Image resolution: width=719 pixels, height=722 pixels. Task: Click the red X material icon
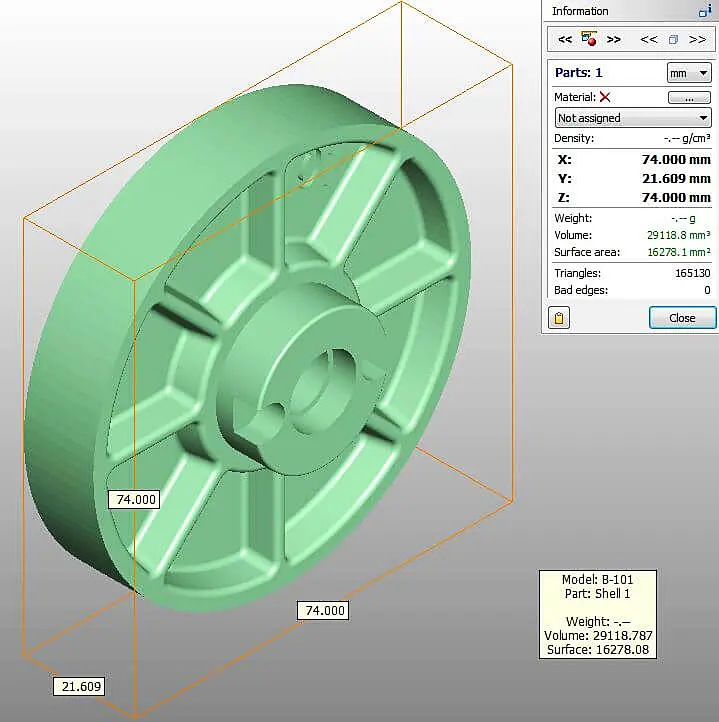(x=605, y=97)
